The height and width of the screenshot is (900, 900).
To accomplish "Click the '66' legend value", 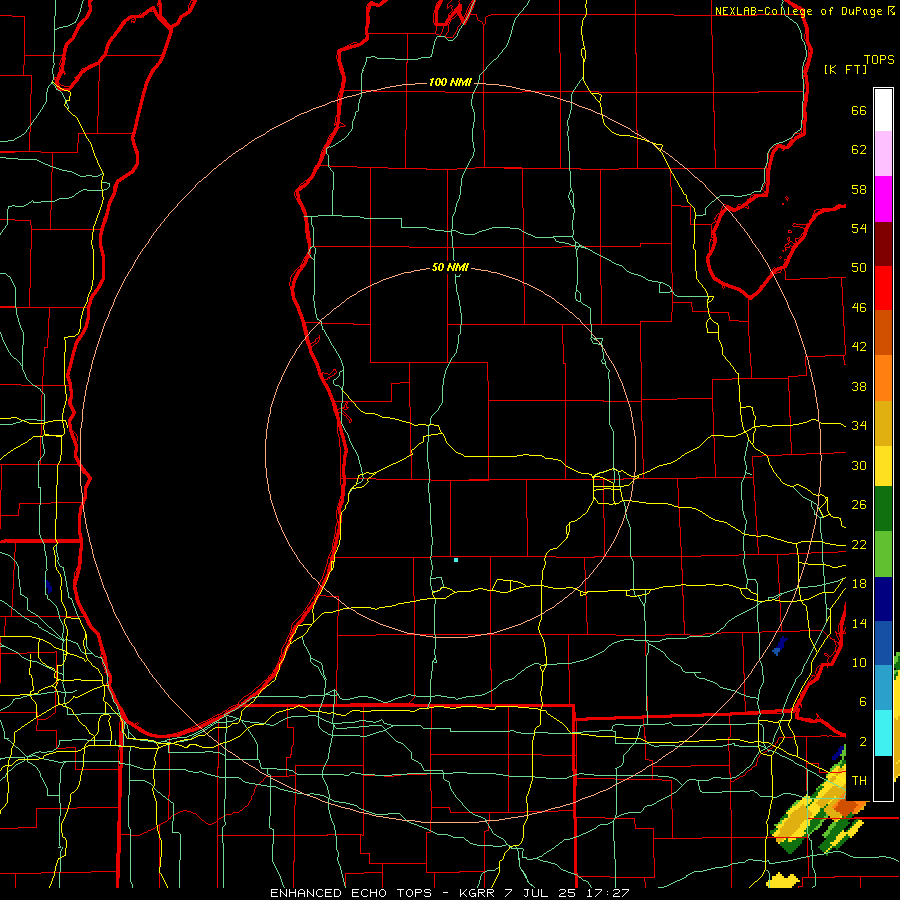I will click(x=859, y=110).
